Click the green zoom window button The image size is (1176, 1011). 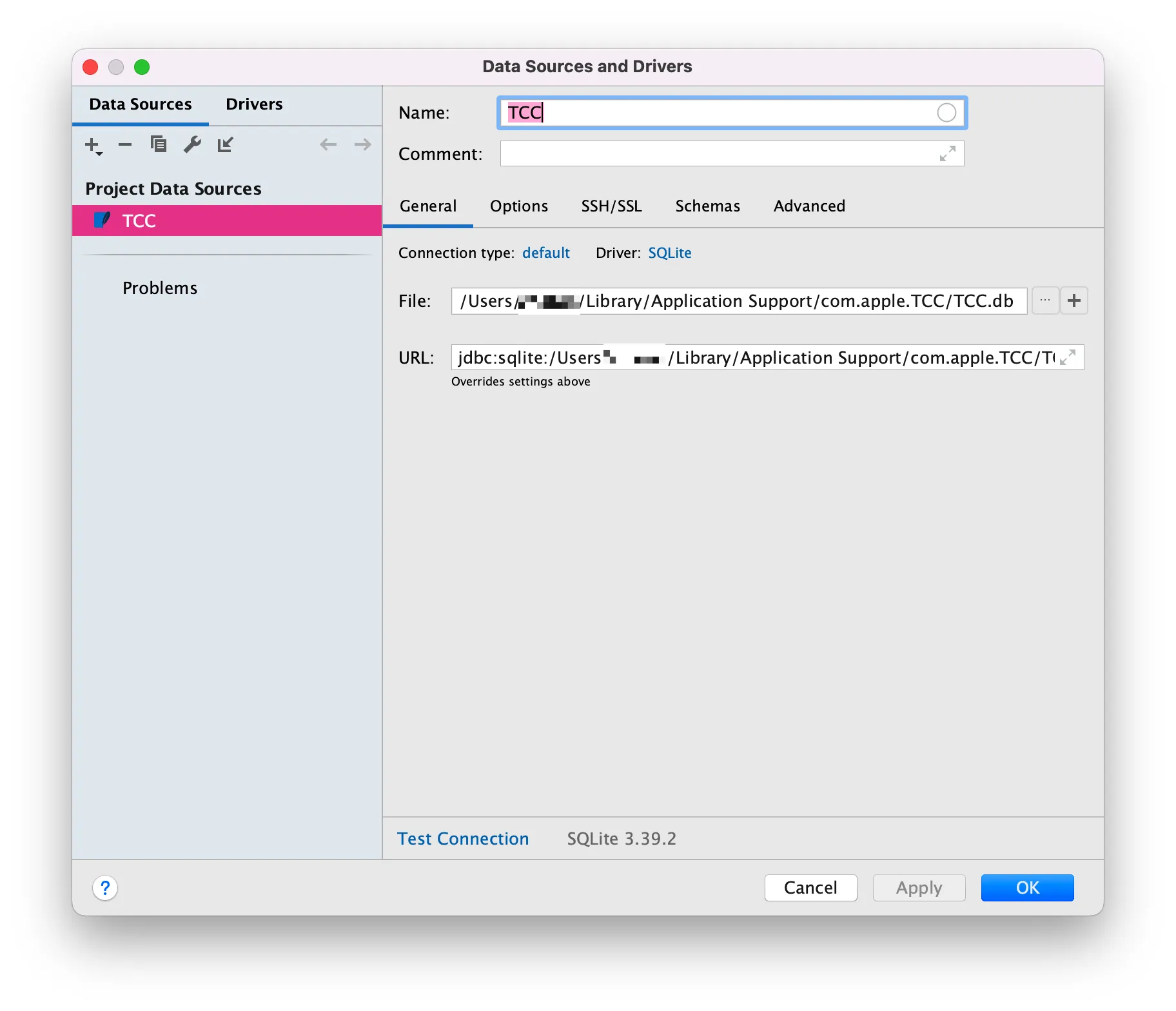tap(142, 67)
